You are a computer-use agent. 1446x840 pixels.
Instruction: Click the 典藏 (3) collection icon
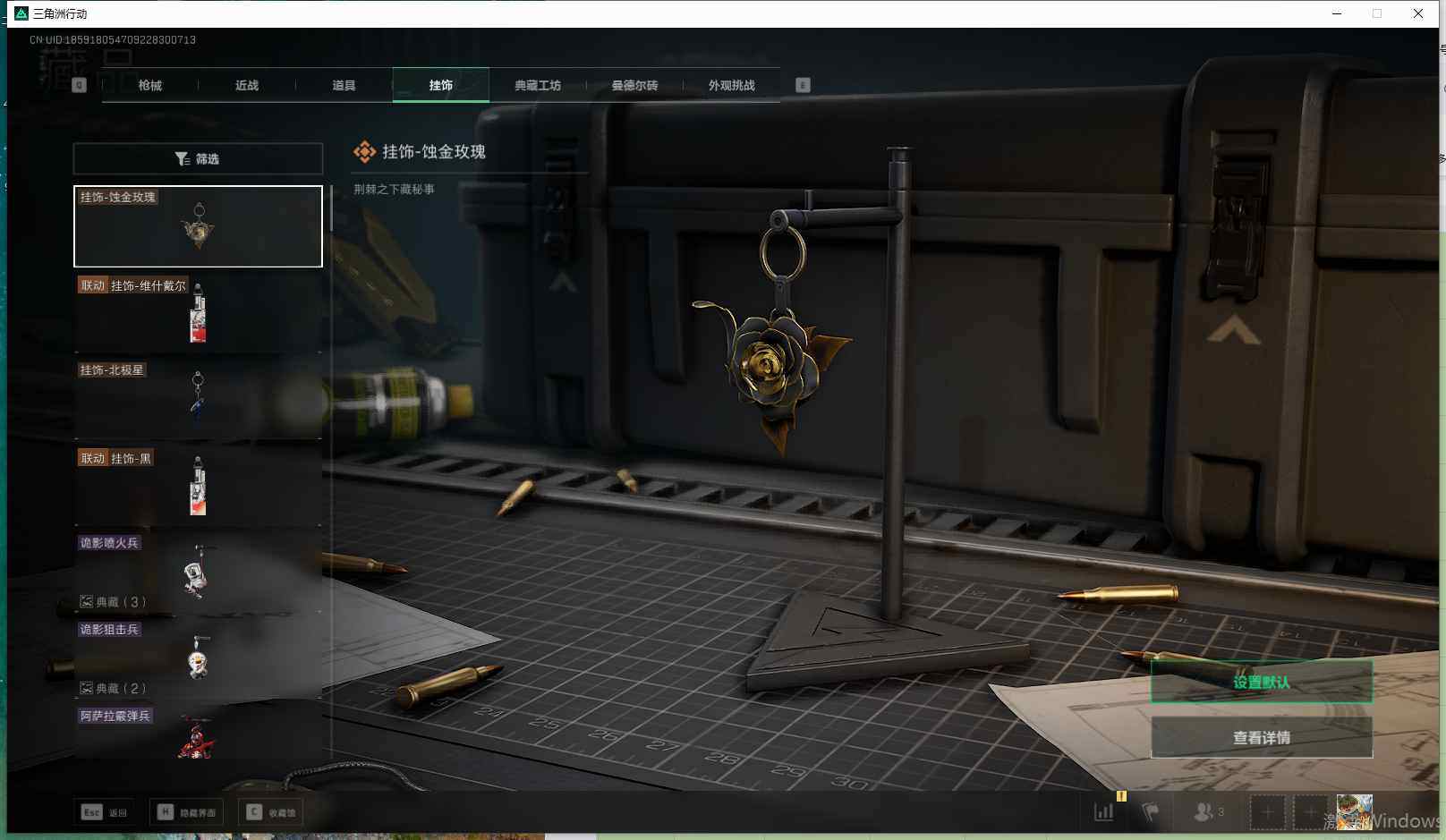click(87, 602)
